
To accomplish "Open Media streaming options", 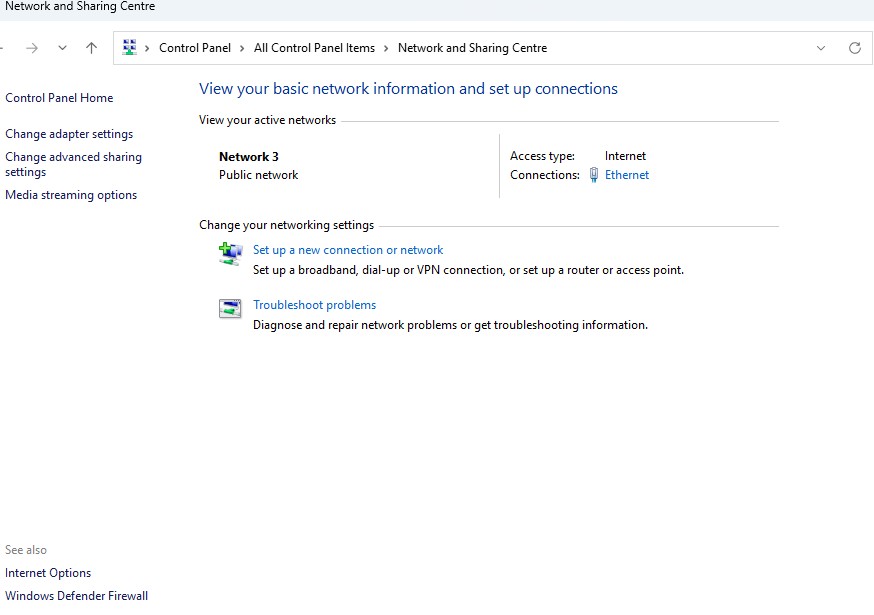I will pos(71,195).
